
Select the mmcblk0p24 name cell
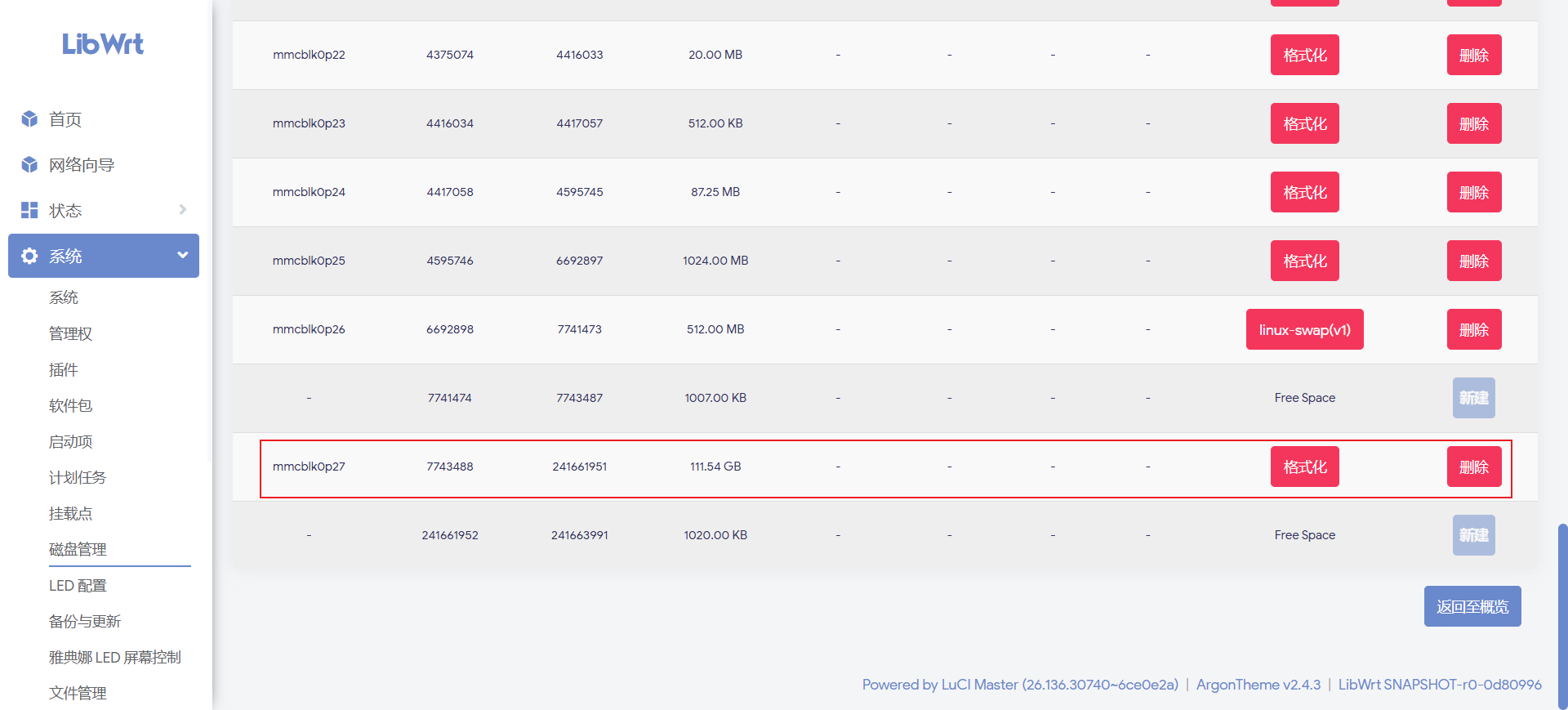coord(309,192)
